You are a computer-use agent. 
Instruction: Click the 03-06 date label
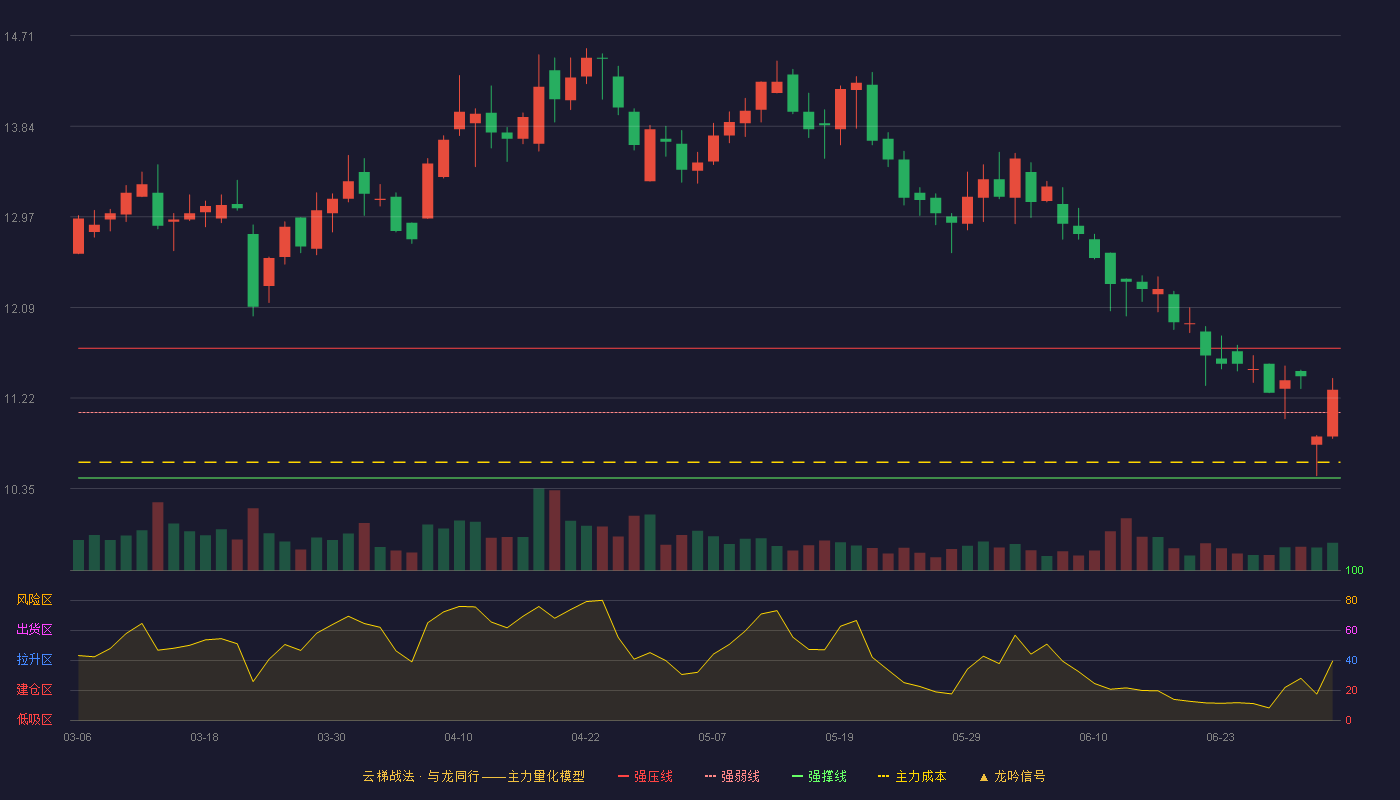(77, 737)
